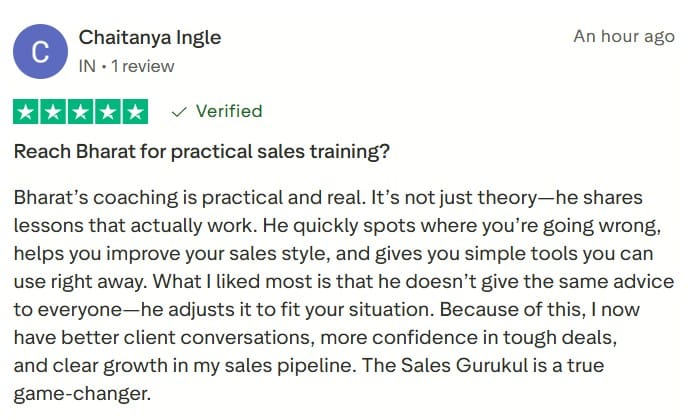This screenshot has width=692, height=420.
Task: Click the first green rating star
Action: pos(27,112)
